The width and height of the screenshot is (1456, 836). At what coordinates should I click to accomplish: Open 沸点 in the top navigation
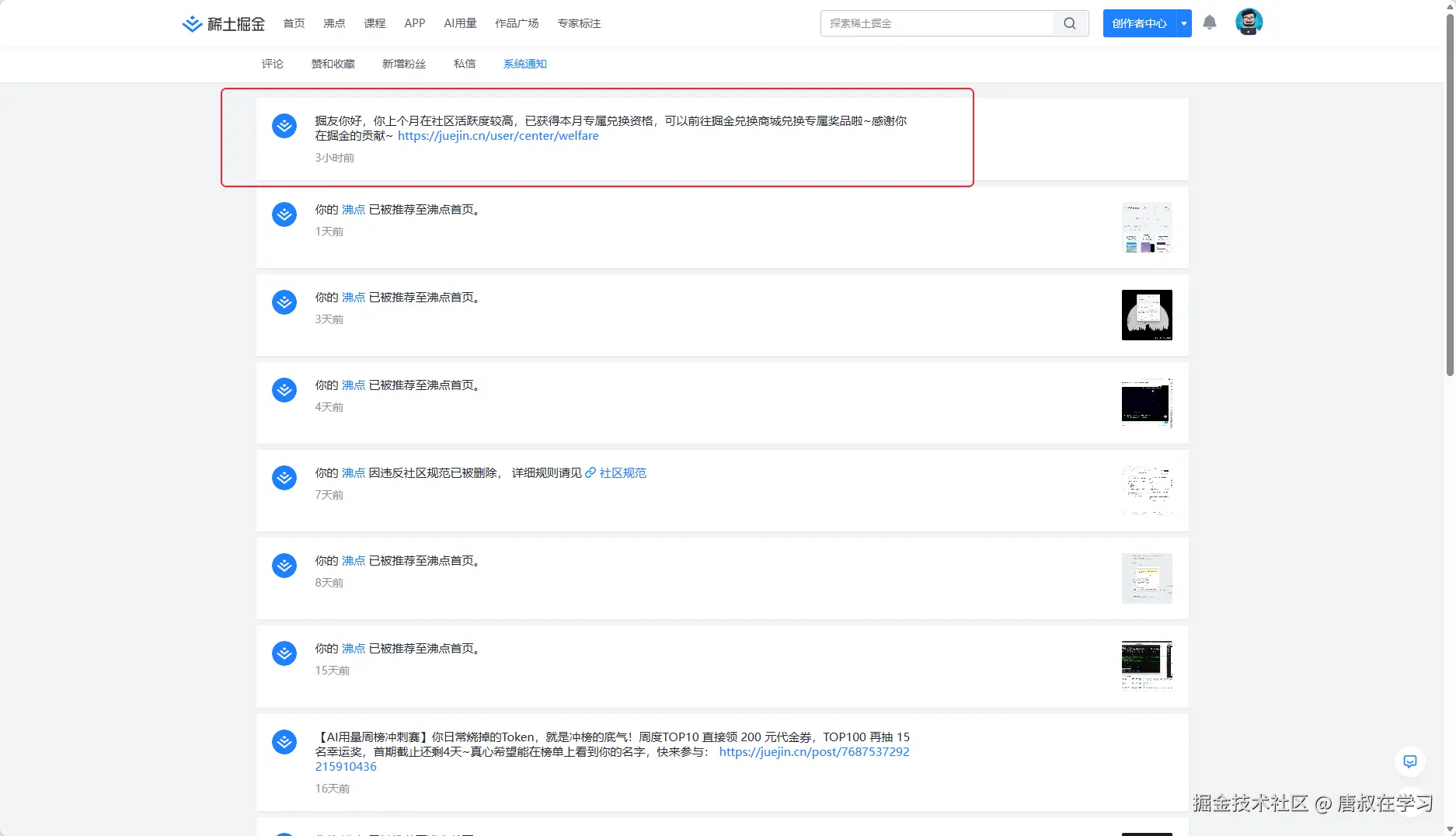coord(334,23)
